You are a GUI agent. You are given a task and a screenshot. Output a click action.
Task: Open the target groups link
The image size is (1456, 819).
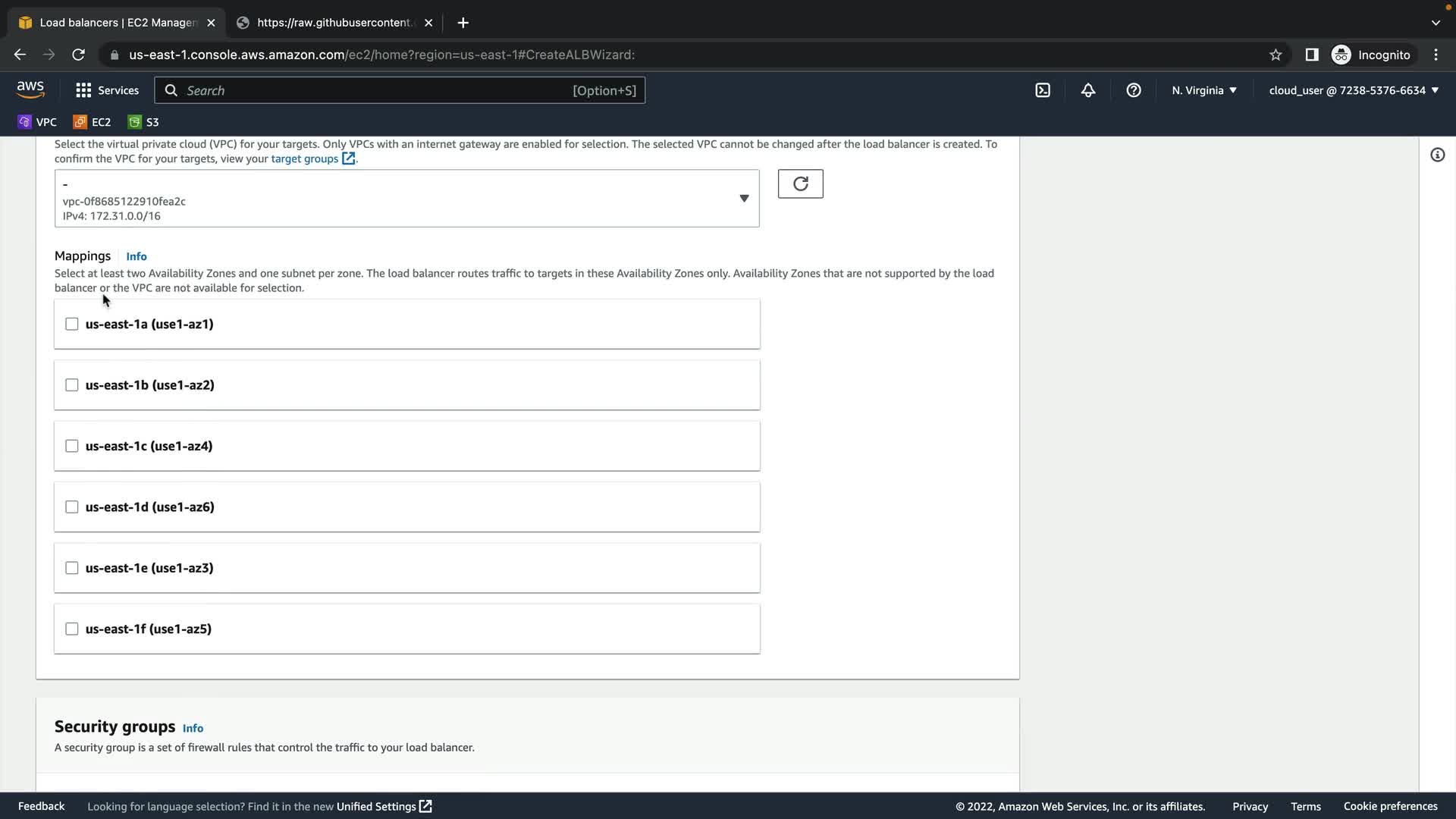[x=305, y=158]
